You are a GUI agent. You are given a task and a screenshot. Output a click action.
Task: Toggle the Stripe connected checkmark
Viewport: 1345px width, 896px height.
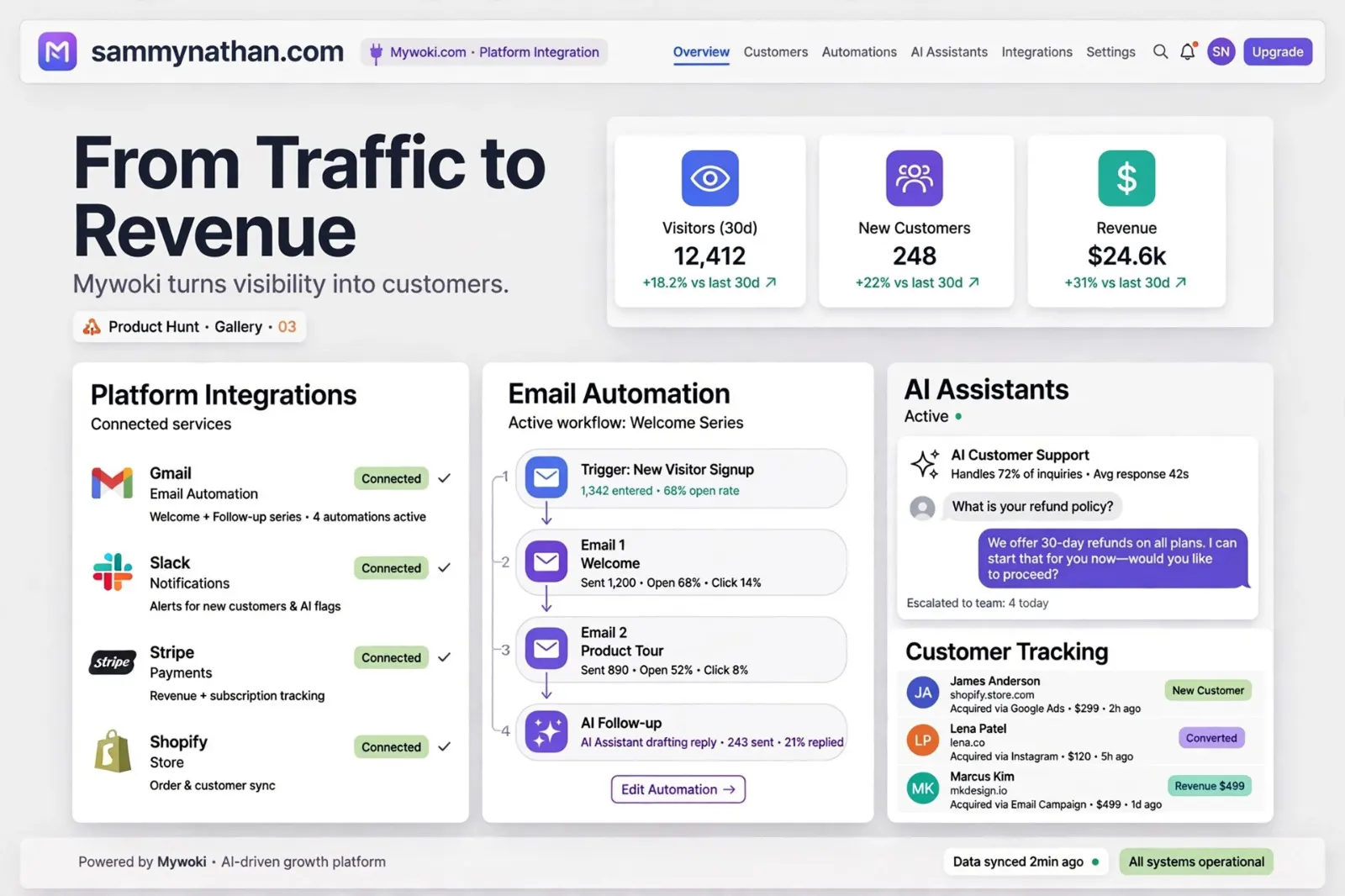(x=445, y=657)
